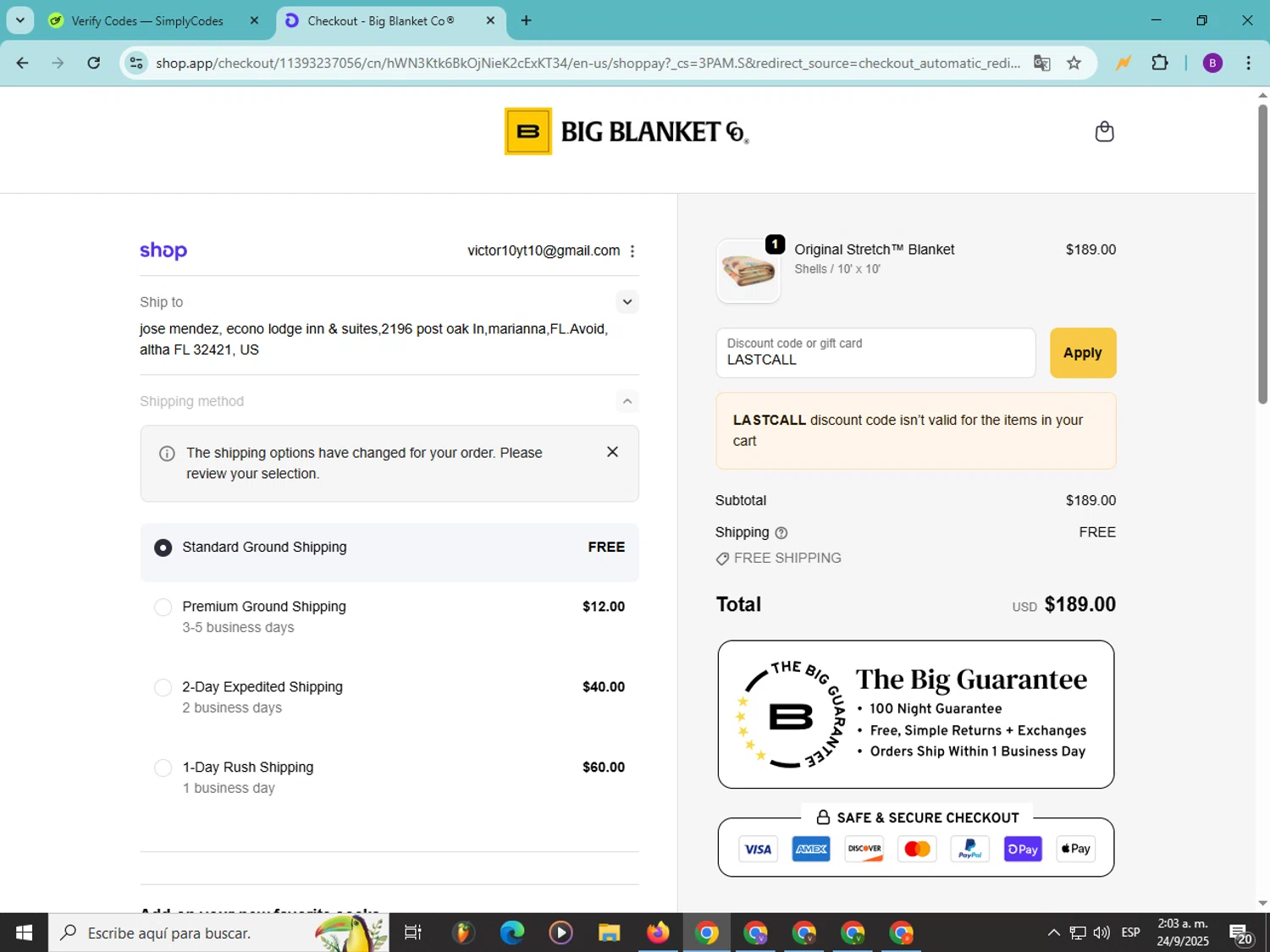This screenshot has width=1270, height=952.
Task: Click the Windows taskbar search box
Action: coord(218,933)
